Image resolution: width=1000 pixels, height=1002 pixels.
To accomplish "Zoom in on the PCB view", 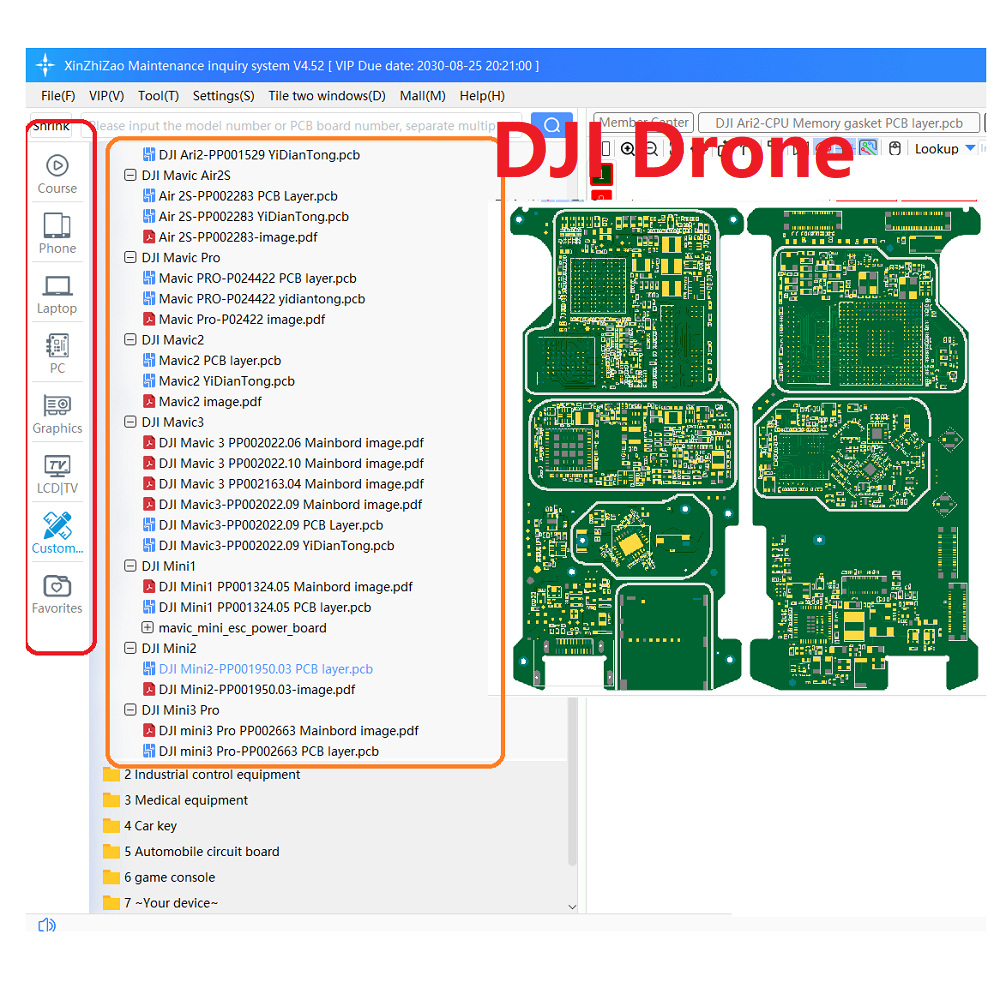I will coord(628,149).
